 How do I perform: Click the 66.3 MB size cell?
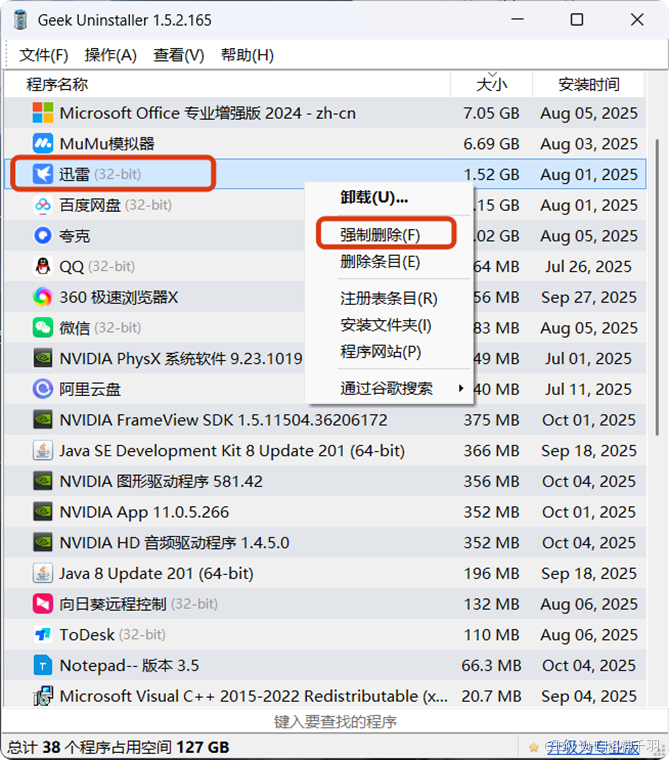(x=491, y=665)
